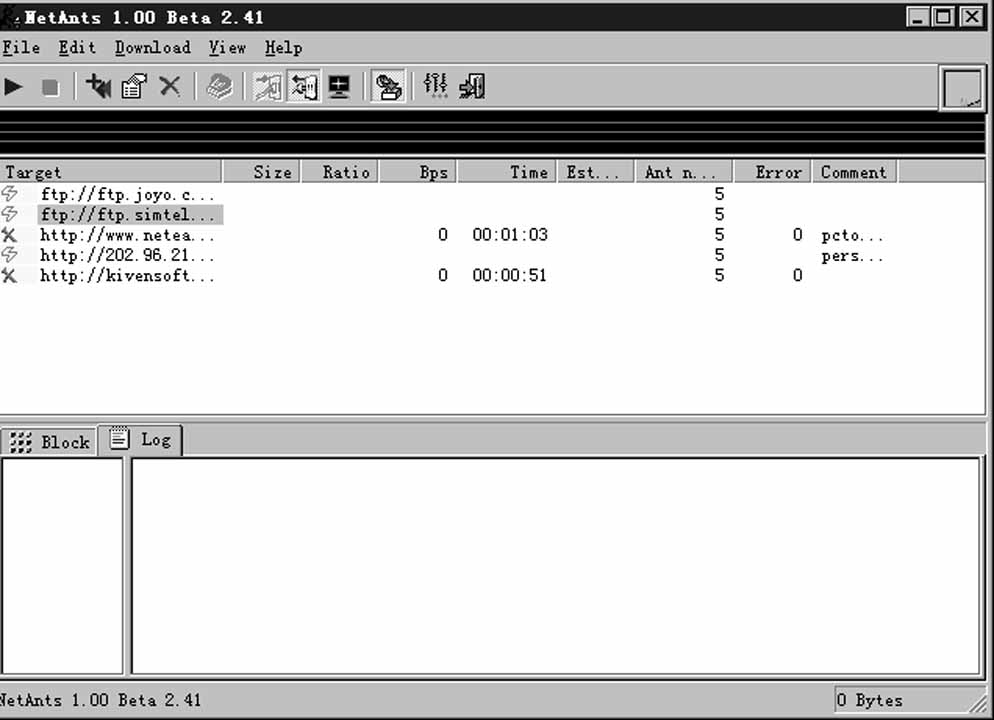Click the drop-basket monitor screen icon
Screen dimensions: 994x720
pyautogui.click(x=340, y=87)
